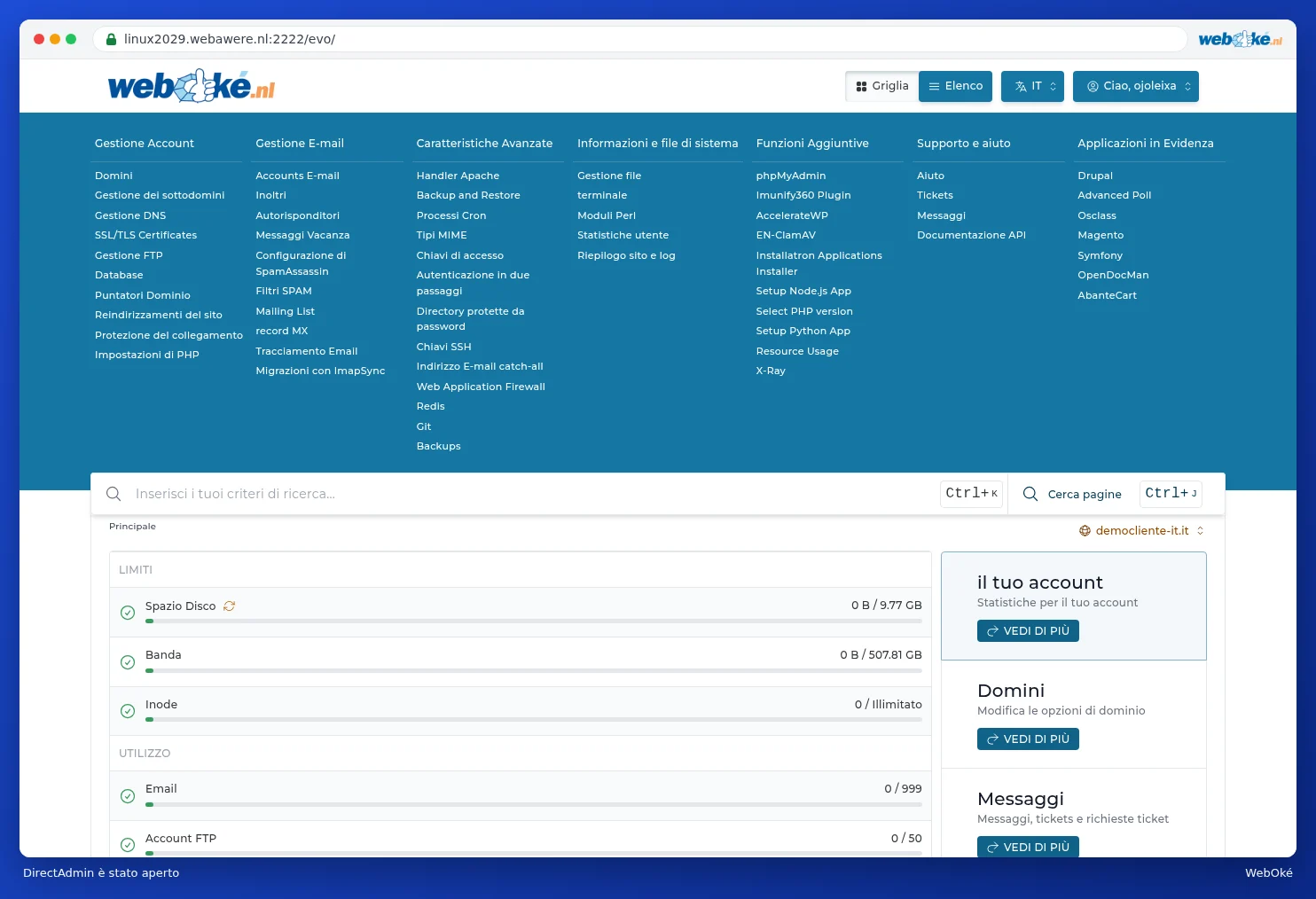Switch to Griglia view
Viewport: 1316px width, 899px height.
[x=882, y=86]
